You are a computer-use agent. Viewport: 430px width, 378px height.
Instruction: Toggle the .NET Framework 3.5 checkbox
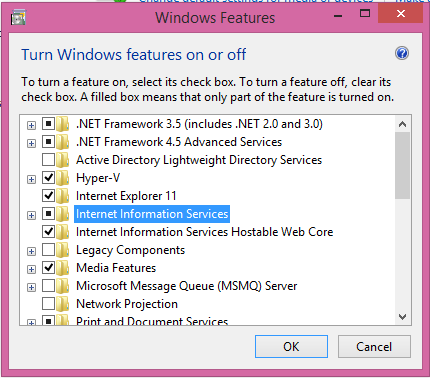[48, 124]
